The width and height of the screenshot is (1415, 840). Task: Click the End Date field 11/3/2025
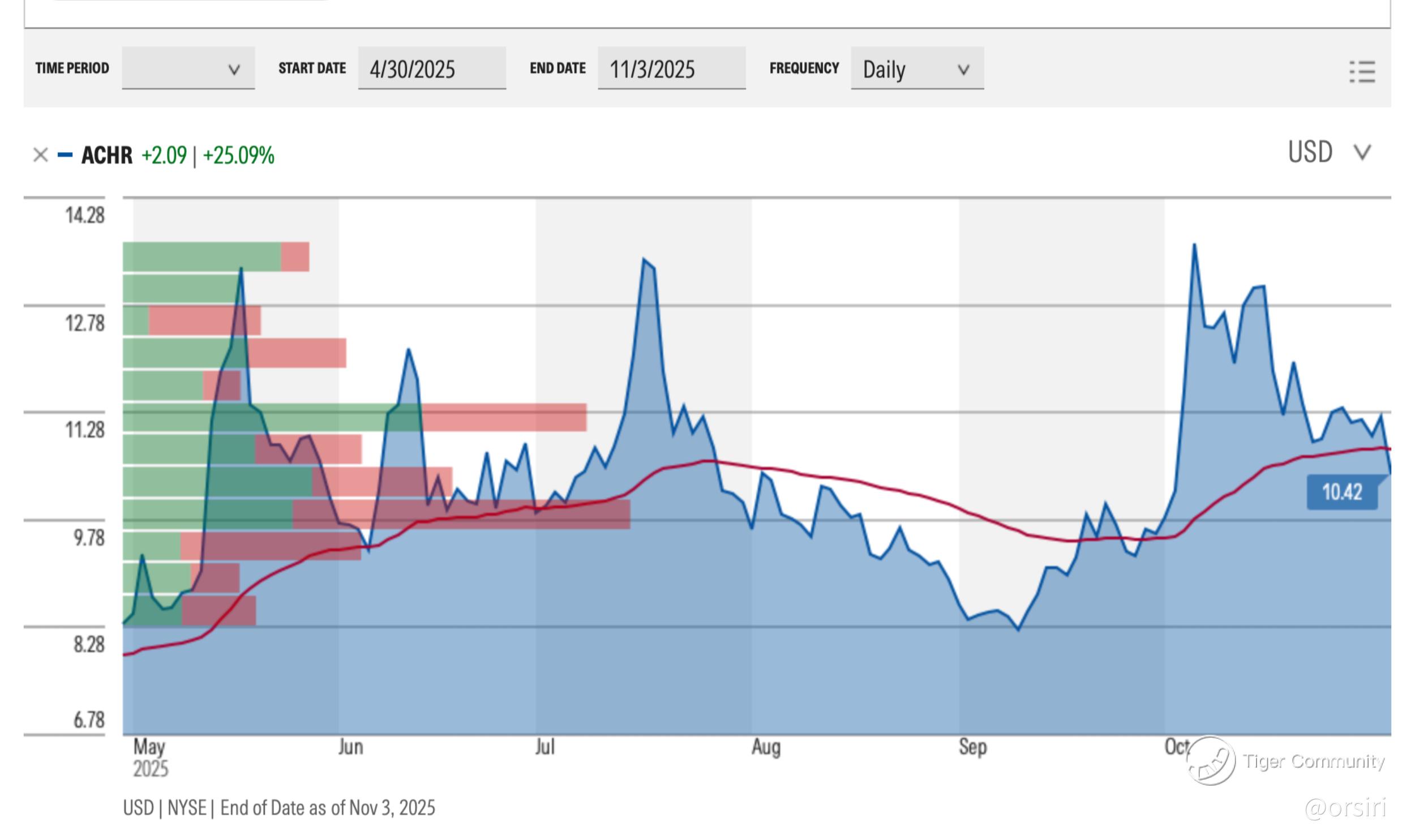(671, 69)
